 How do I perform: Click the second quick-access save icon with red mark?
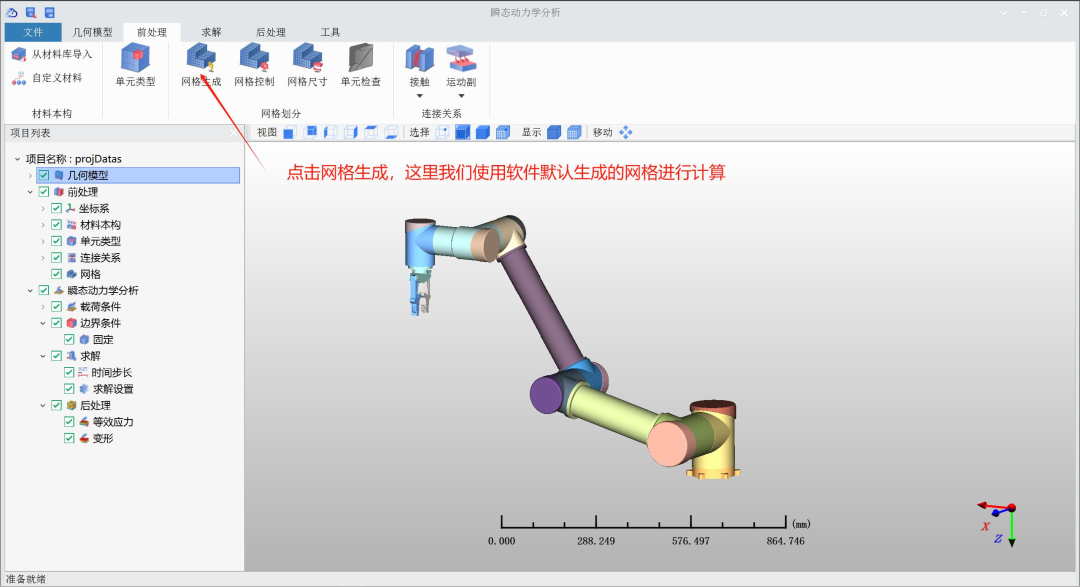click(x=30, y=12)
